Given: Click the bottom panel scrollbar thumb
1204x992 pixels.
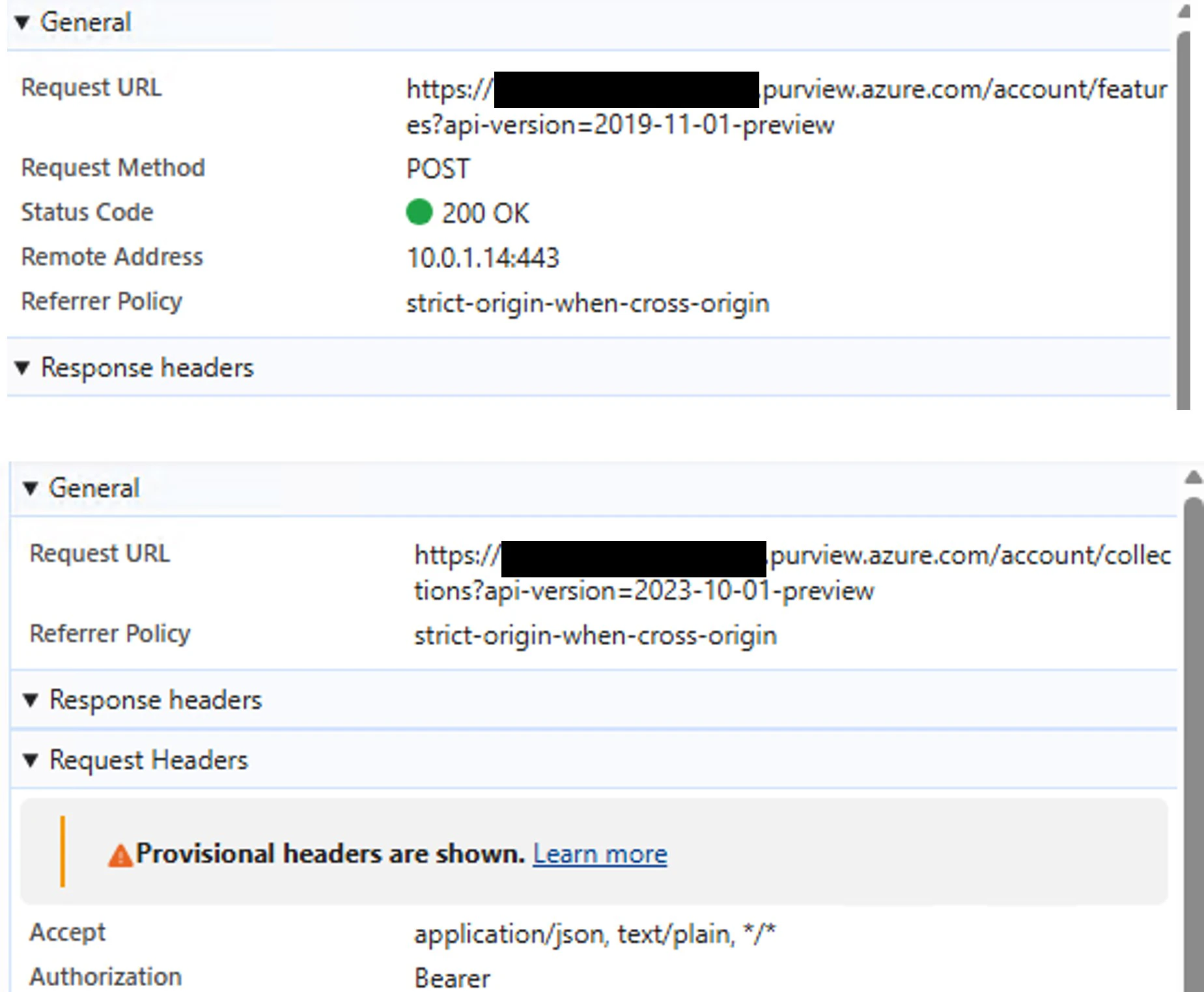Looking at the screenshot, I should click(x=1193, y=745).
